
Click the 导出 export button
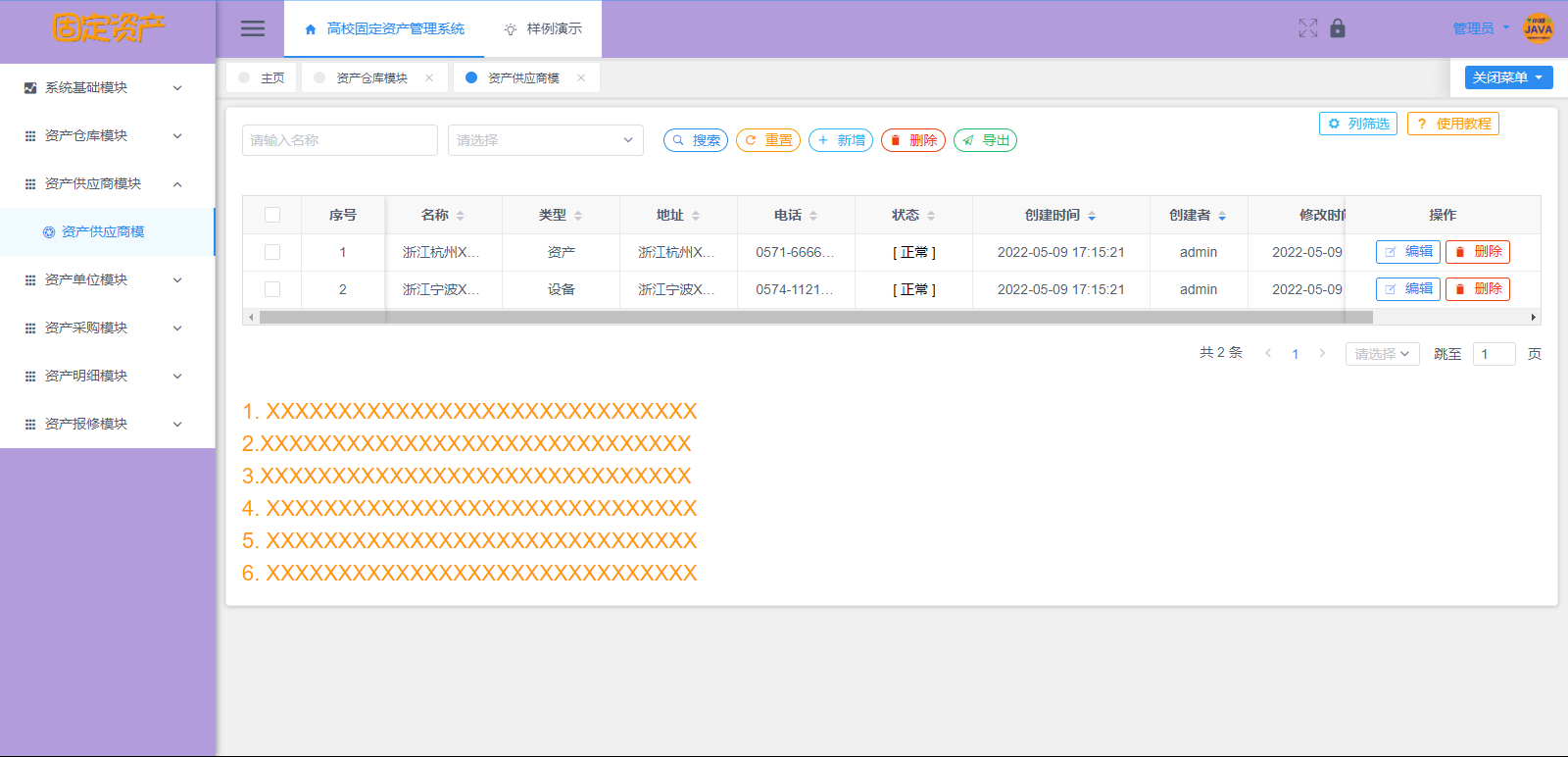[985, 140]
